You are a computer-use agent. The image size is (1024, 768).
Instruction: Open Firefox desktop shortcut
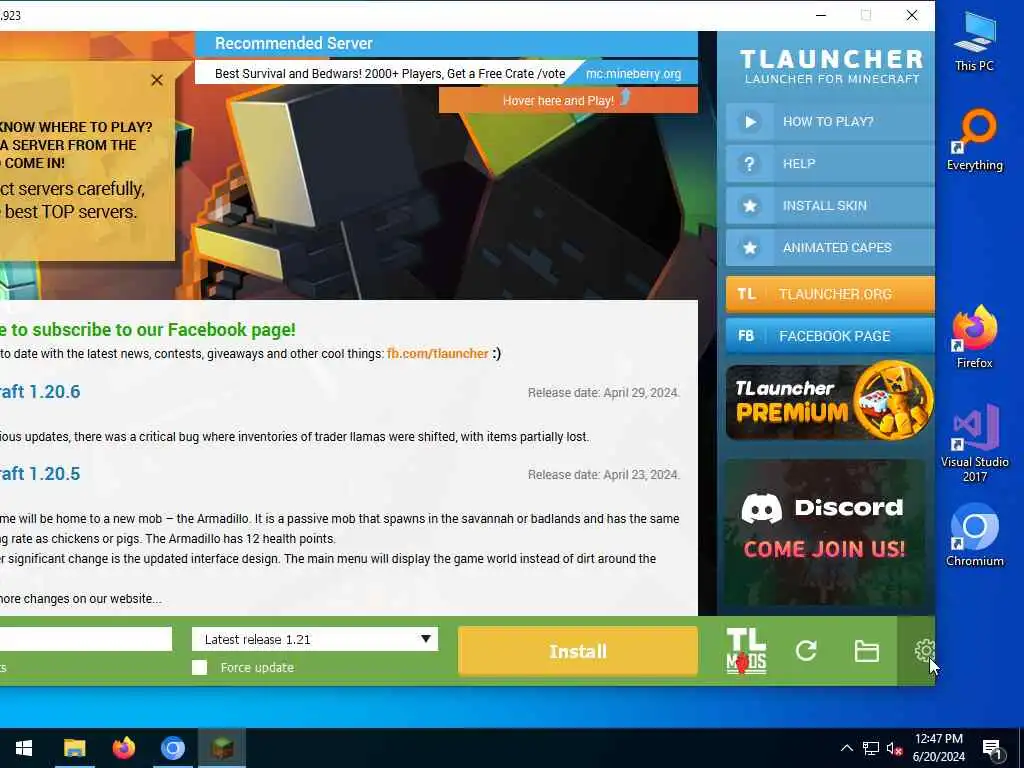pyautogui.click(x=974, y=338)
